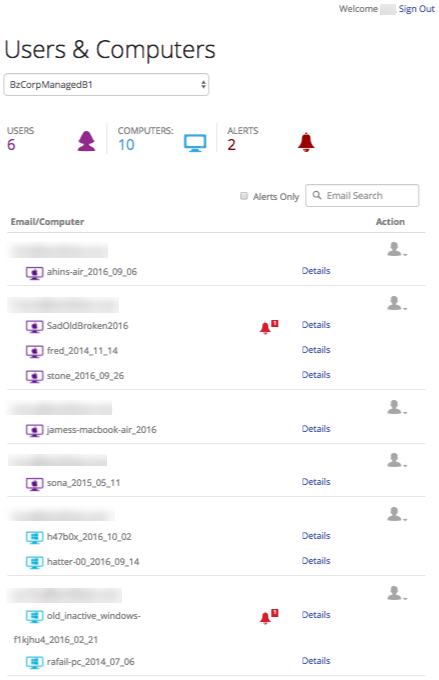Open user action menu above SadOldBroken2016

point(396,303)
